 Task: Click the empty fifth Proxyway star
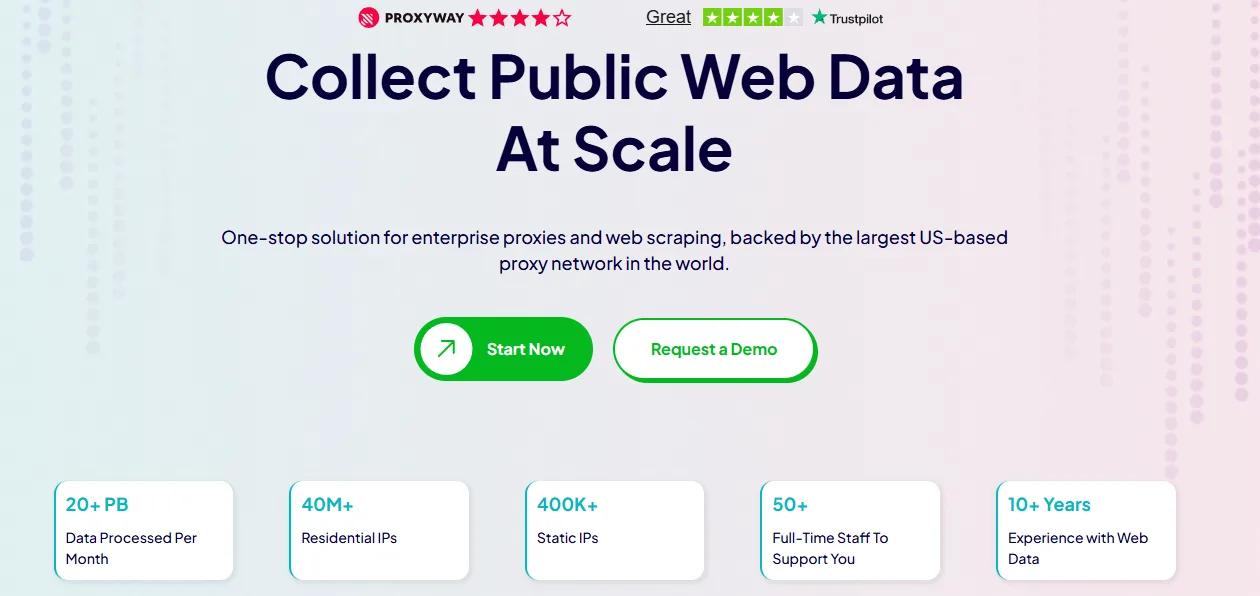coord(562,17)
